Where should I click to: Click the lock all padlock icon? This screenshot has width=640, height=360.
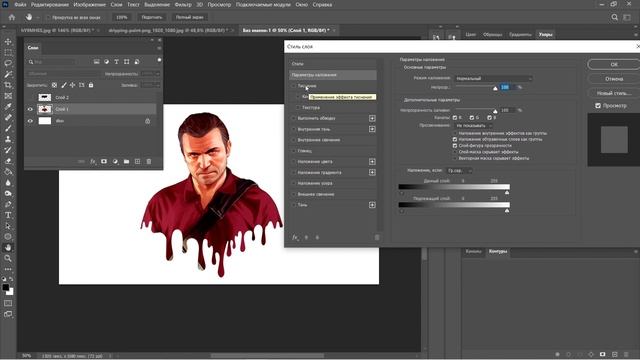[x=91, y=85]
